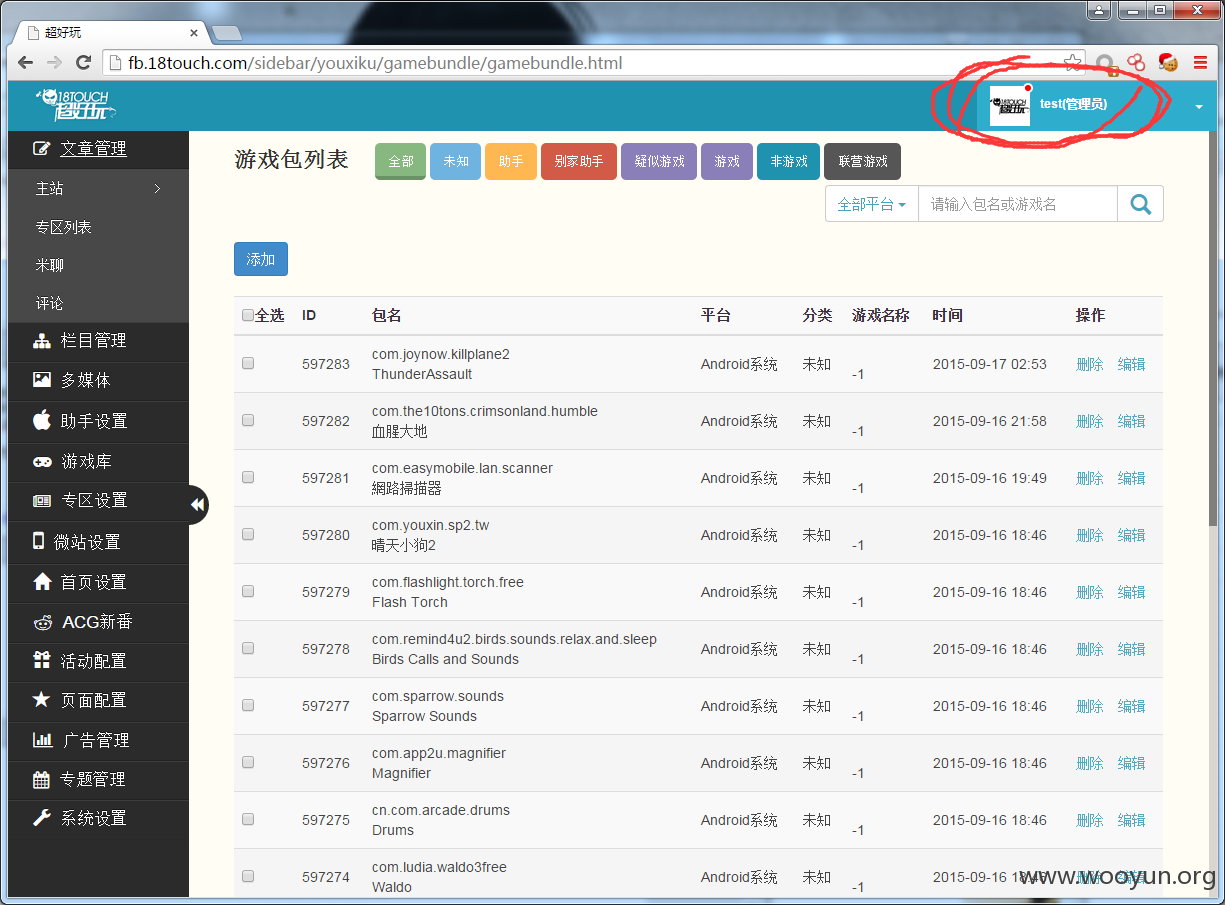This screenshot has width=1225, height=905.
Task: Check the row for ID 597283
Action: coord(248,363)
